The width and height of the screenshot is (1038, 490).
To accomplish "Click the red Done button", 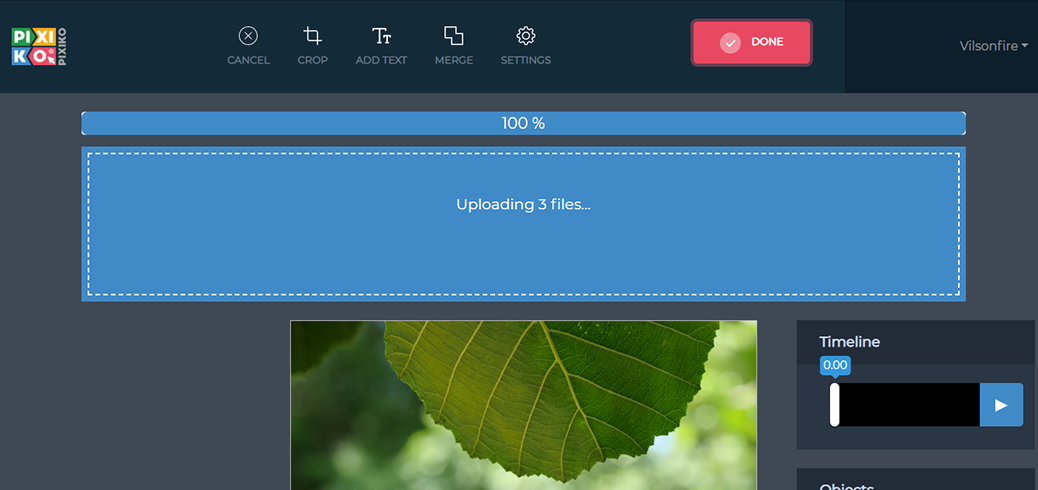I will pyautogui.click(x=751, y=42).
